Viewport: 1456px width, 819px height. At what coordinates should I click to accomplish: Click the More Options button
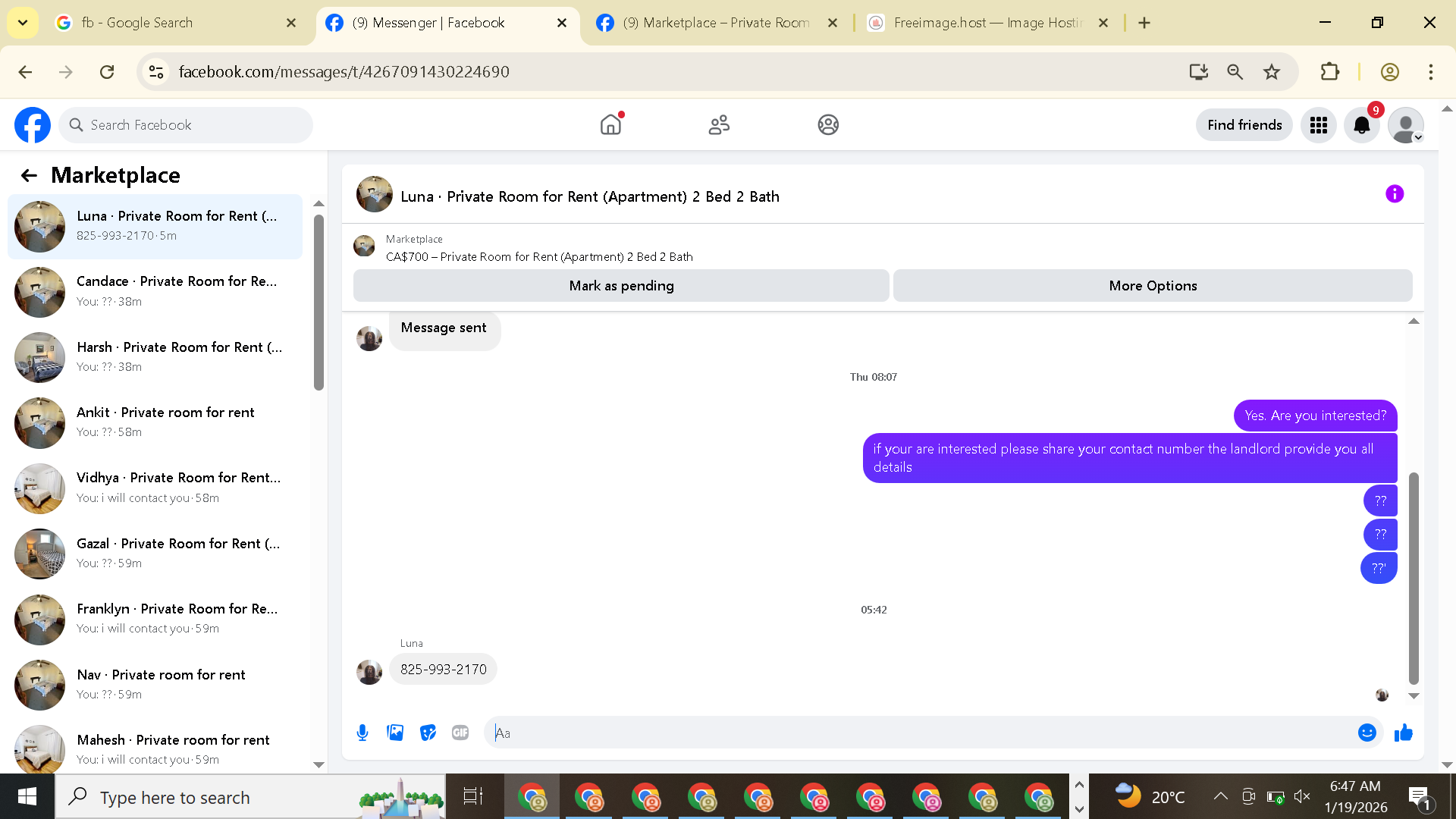point(1152,286)
